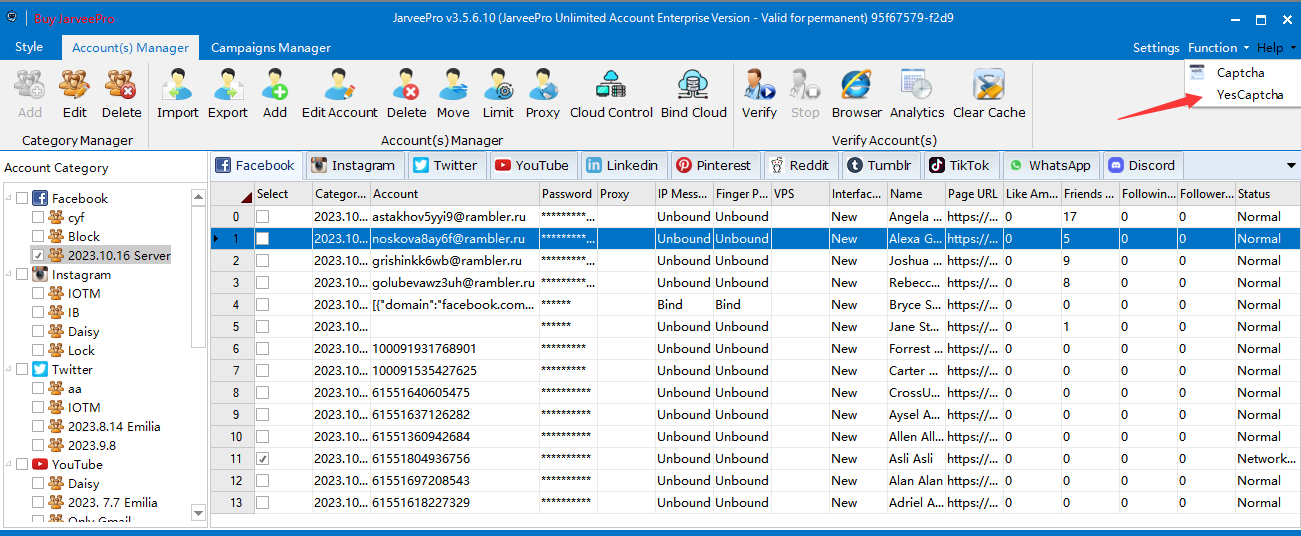The image size is (1301, 536).
Task: Switch to the Instagram platform tab
Action: click(353, 165)
